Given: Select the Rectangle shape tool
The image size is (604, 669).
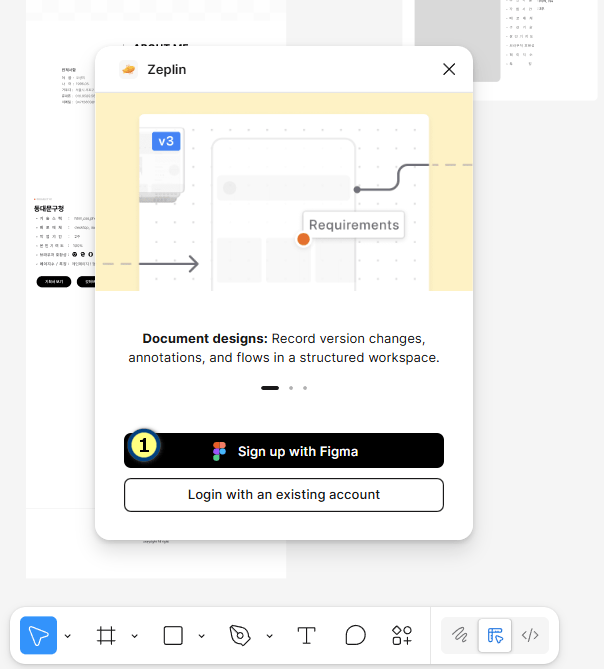Looking at the screenshot, I should [173, 635].
